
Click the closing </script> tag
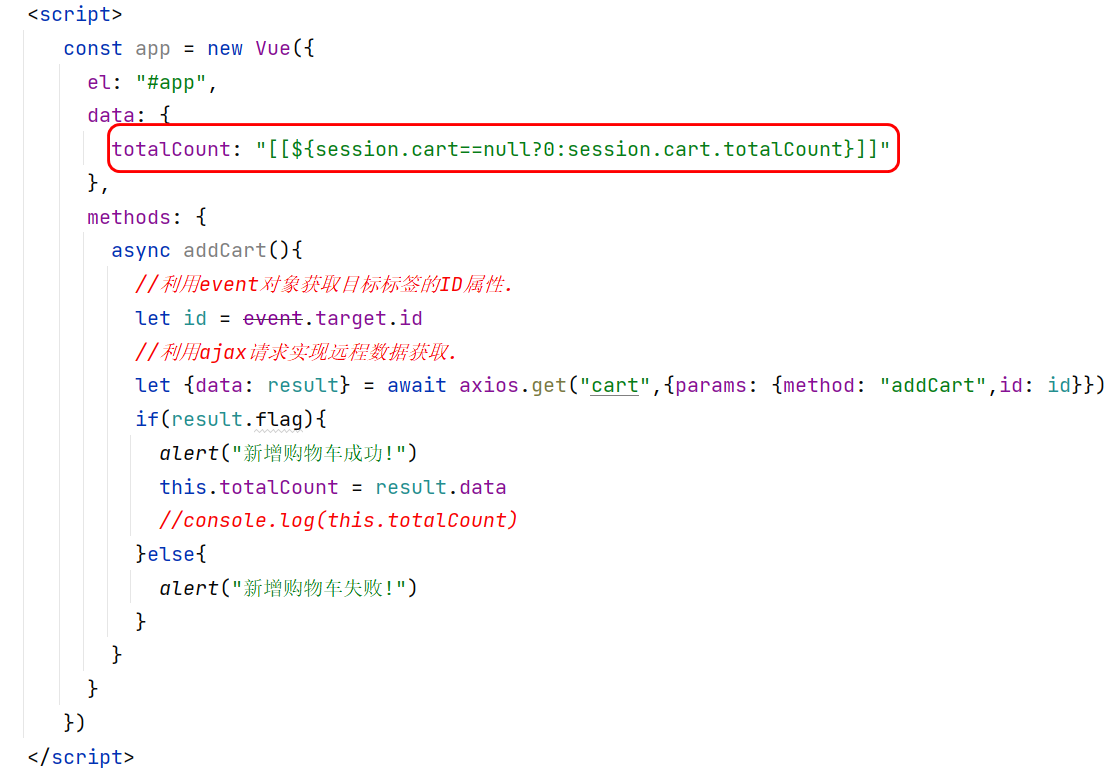[x=80, y=757]
